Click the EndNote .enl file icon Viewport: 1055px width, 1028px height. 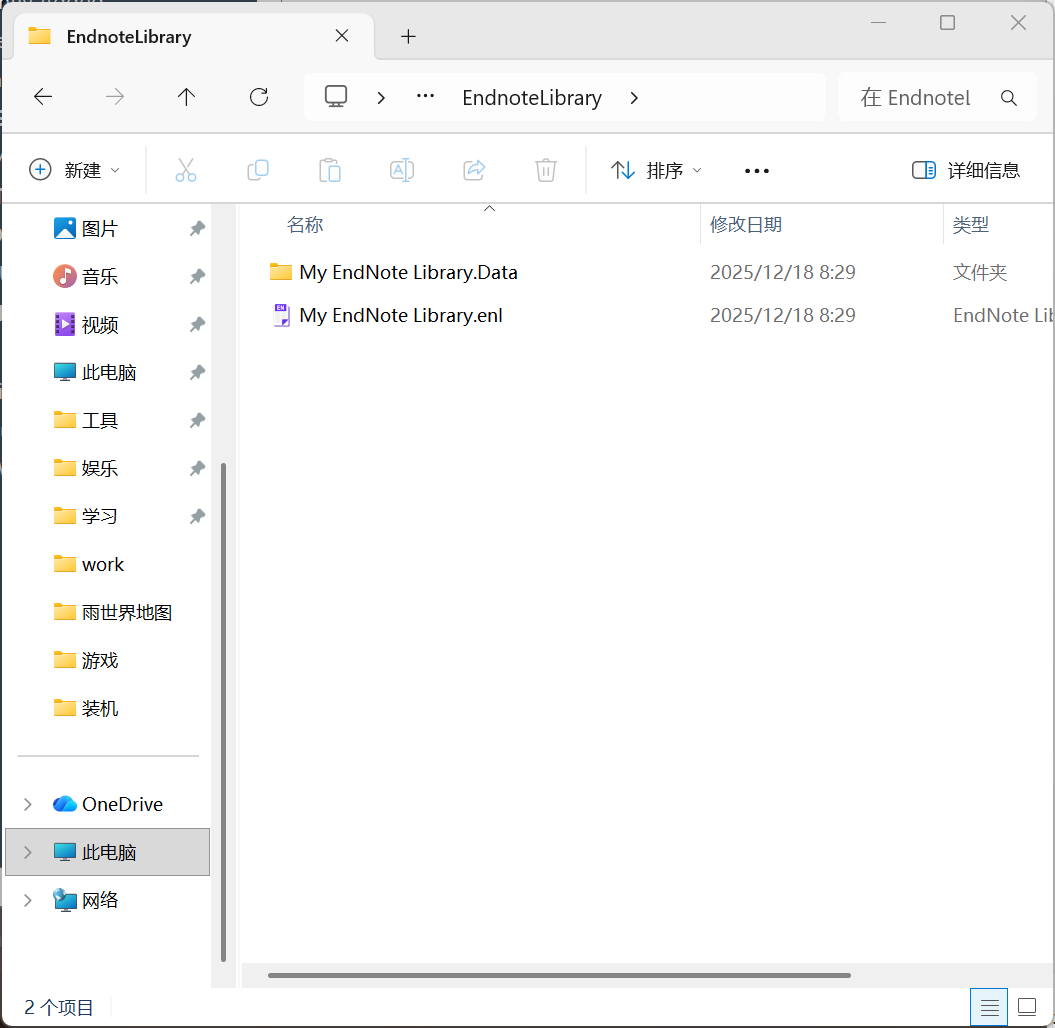281,316
